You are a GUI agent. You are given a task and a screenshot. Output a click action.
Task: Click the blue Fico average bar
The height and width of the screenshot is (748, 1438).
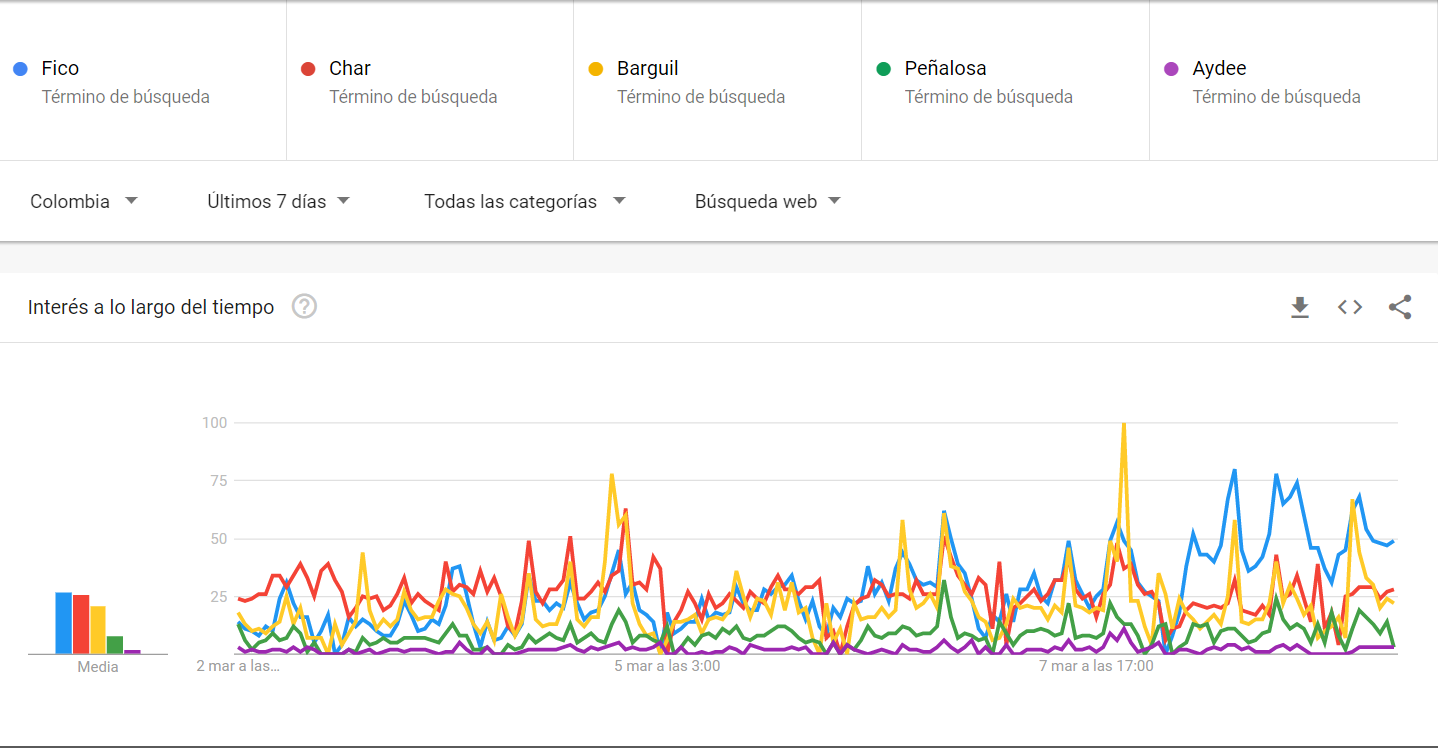pyautogui.click(x=63, y=623)
